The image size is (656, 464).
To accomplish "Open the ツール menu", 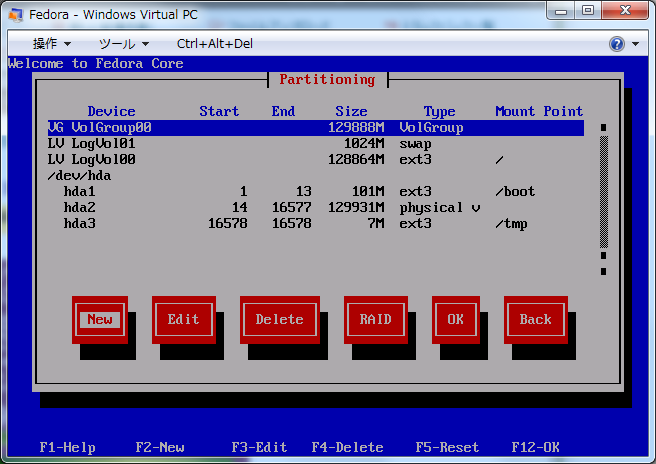I will pyautogui.click(x=124, y=44).
